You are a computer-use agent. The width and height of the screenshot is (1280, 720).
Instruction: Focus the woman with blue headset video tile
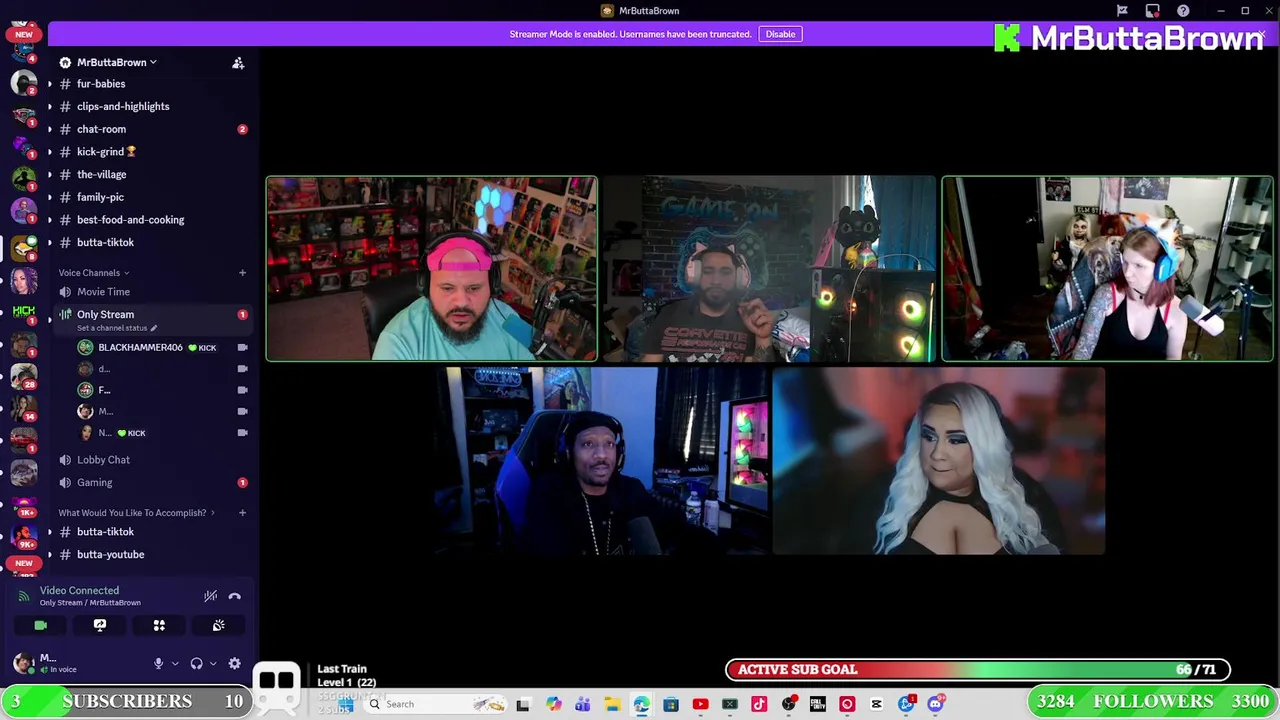pos(1107,268)
